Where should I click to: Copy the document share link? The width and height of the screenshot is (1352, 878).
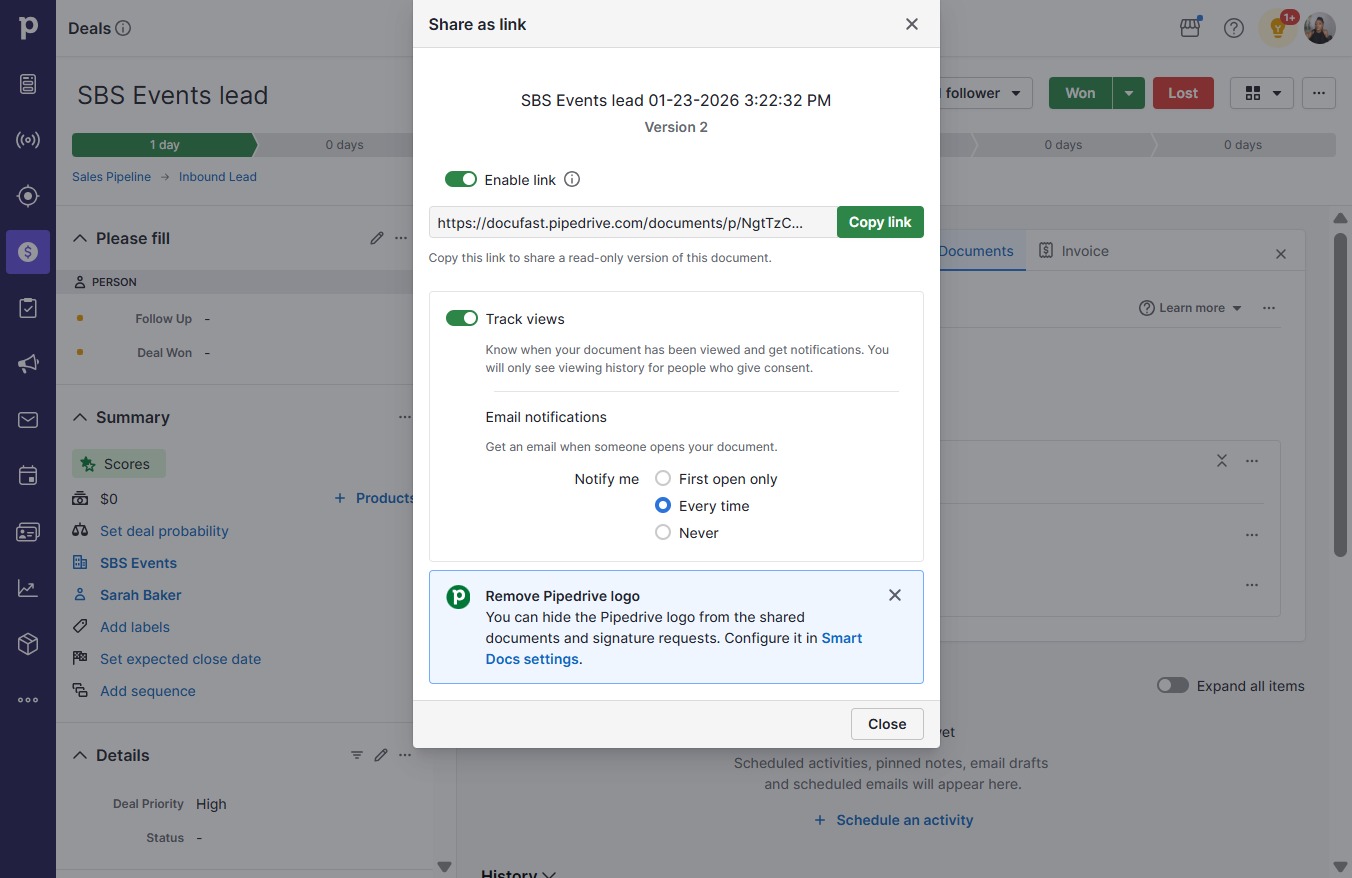[880, 222]
